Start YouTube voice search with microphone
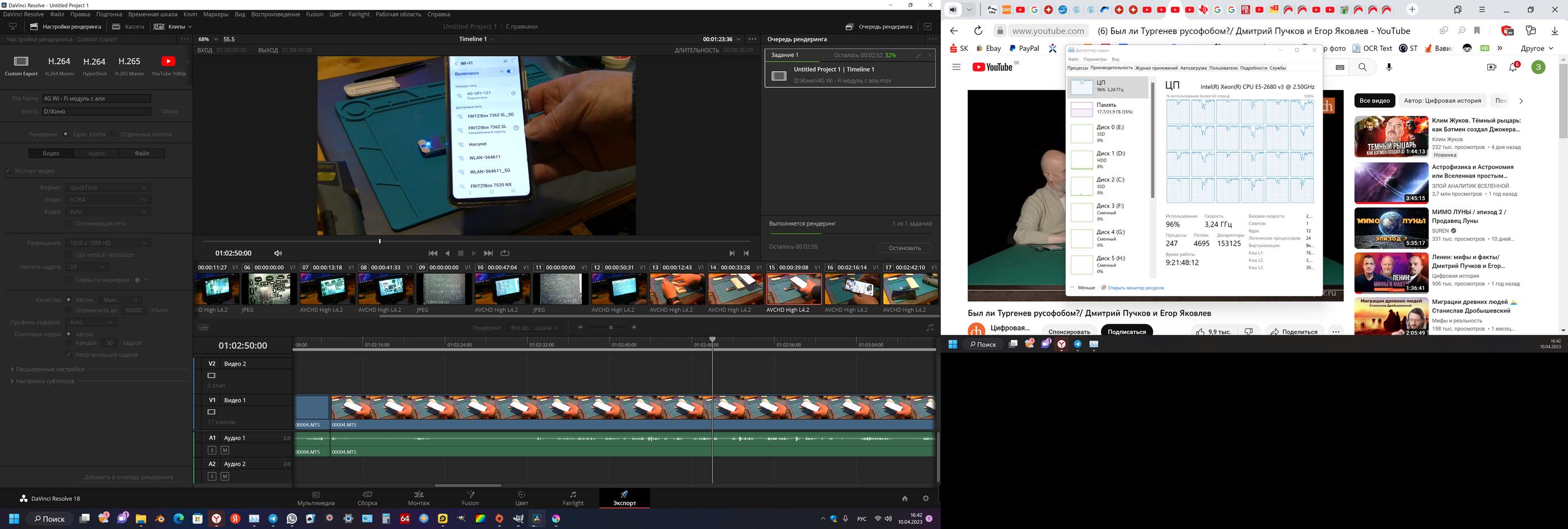1568x529 pixels. point(1389,67)
